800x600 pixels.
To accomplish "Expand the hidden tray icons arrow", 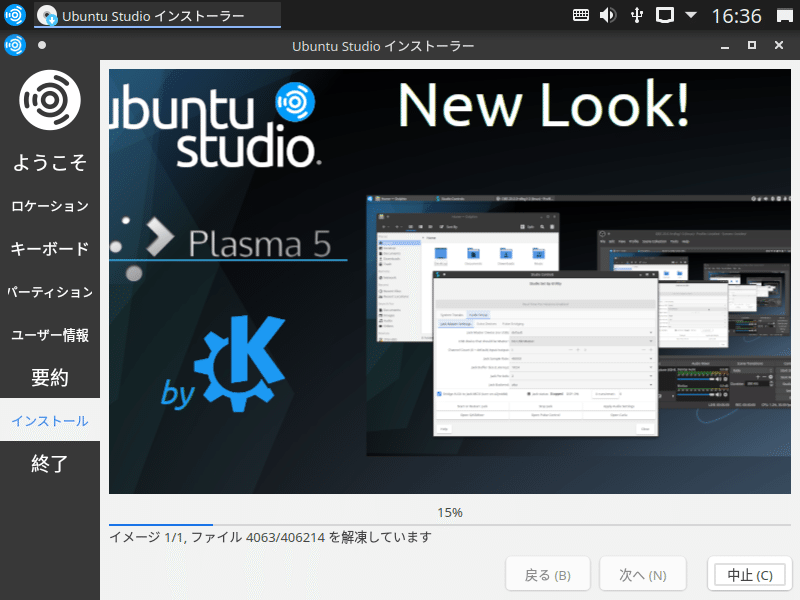I will click(691, 15).
